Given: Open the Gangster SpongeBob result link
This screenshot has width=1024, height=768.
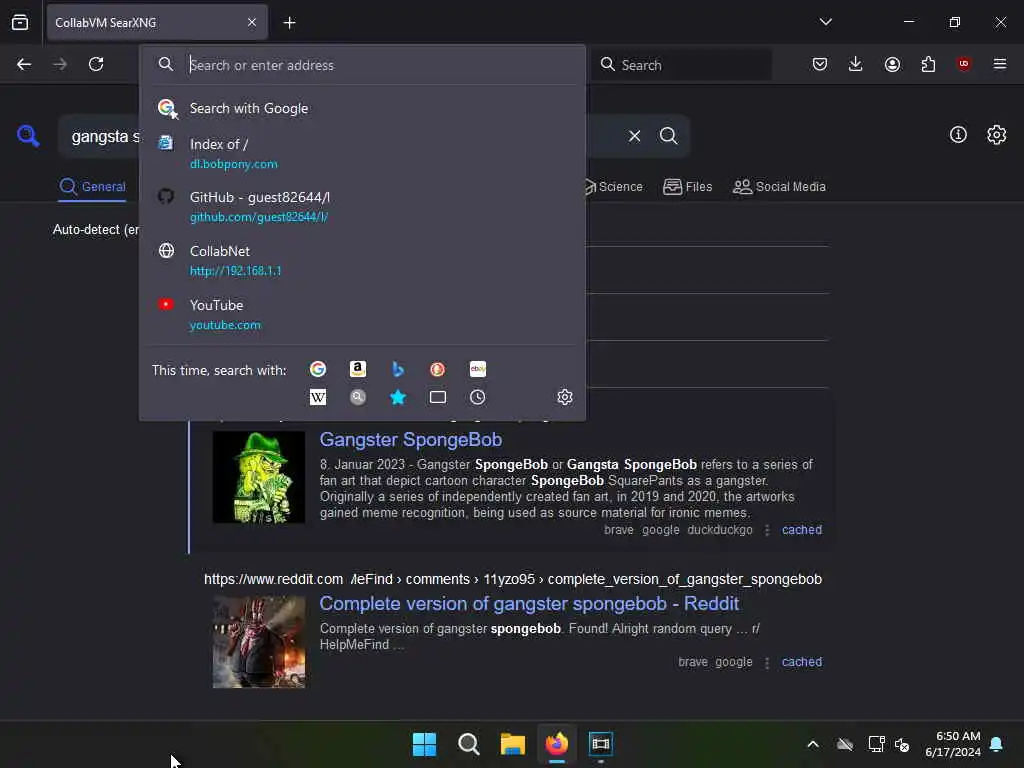Looking at the screenshot, I should click(411, 440).
